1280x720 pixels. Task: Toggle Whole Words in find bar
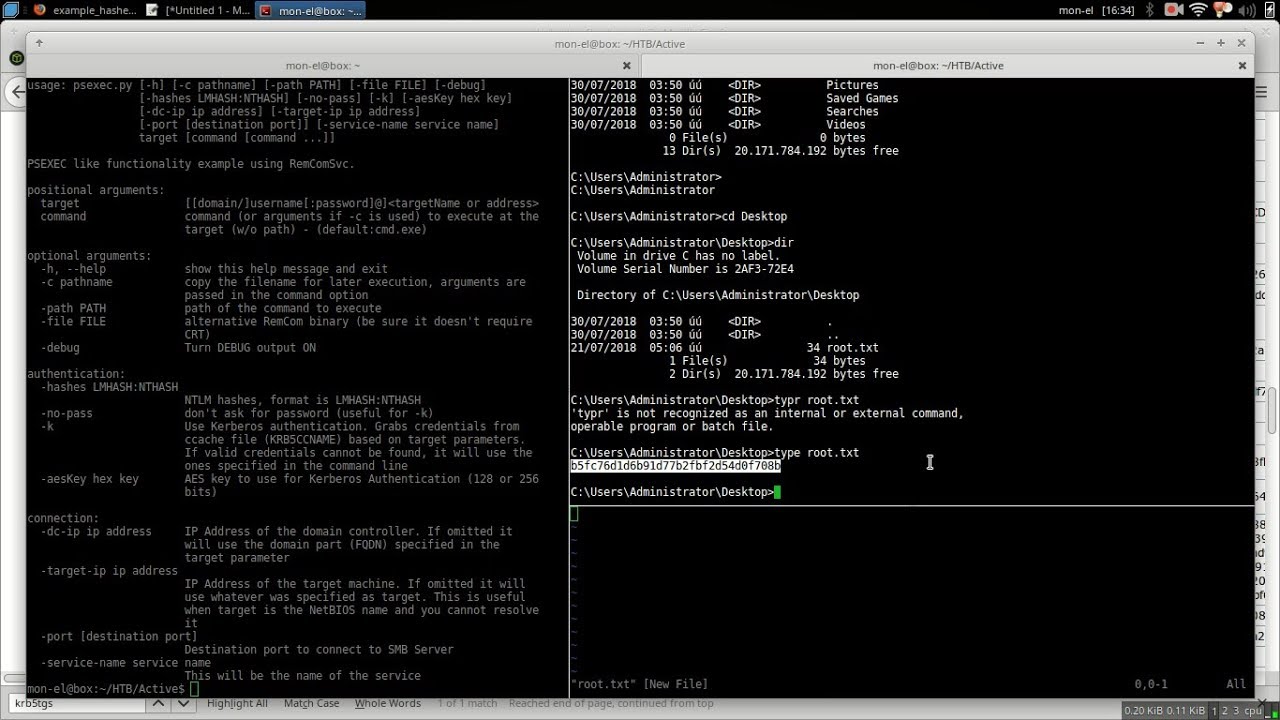click(388, 704)
